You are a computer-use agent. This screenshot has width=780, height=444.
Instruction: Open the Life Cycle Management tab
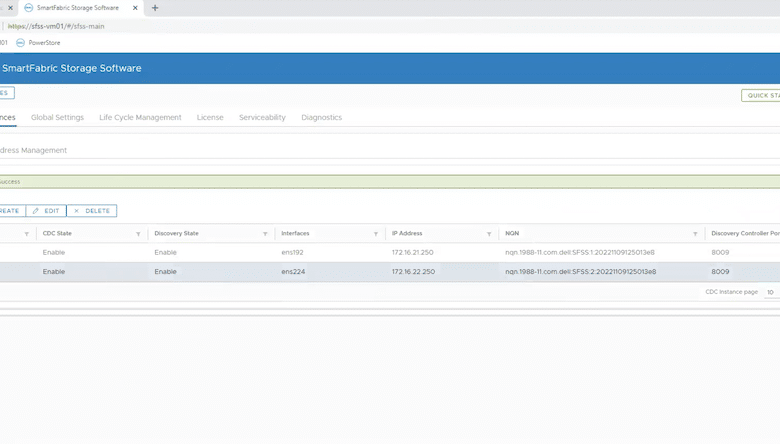coord(140,117)
